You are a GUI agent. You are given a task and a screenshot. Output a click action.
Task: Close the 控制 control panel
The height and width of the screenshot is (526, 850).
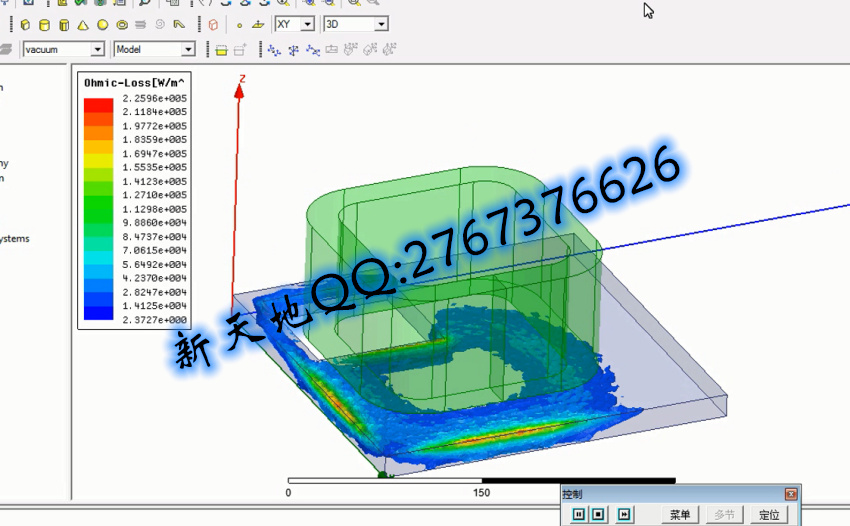[791, 494]
